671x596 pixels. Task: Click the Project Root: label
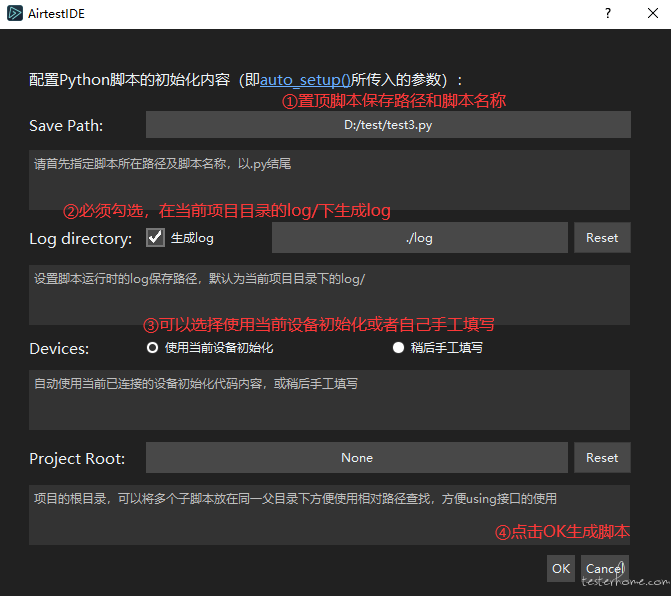[x=77, y=459]
